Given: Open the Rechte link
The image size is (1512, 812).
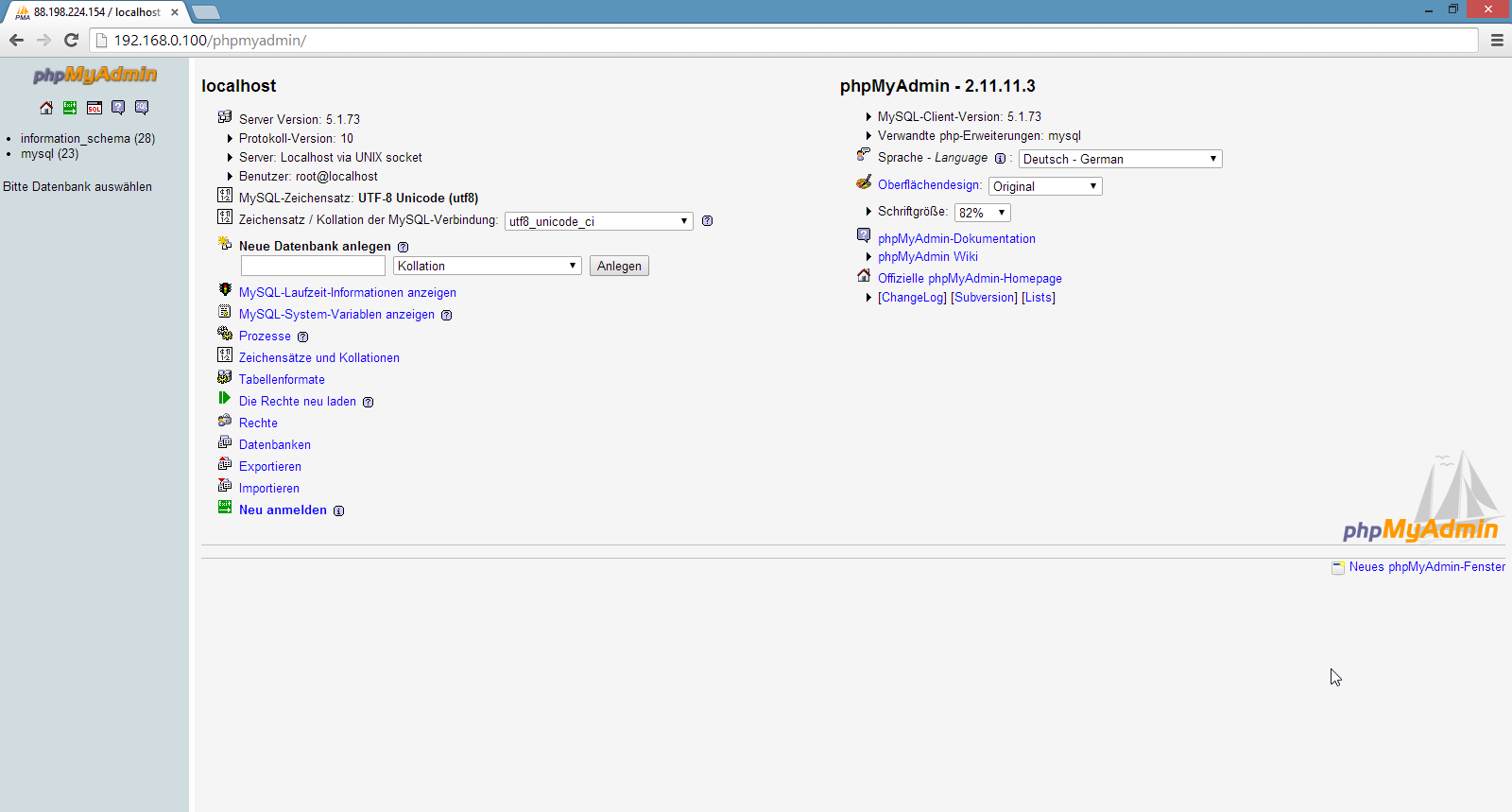Looking at the screenshot, I should tap(258, 423).
